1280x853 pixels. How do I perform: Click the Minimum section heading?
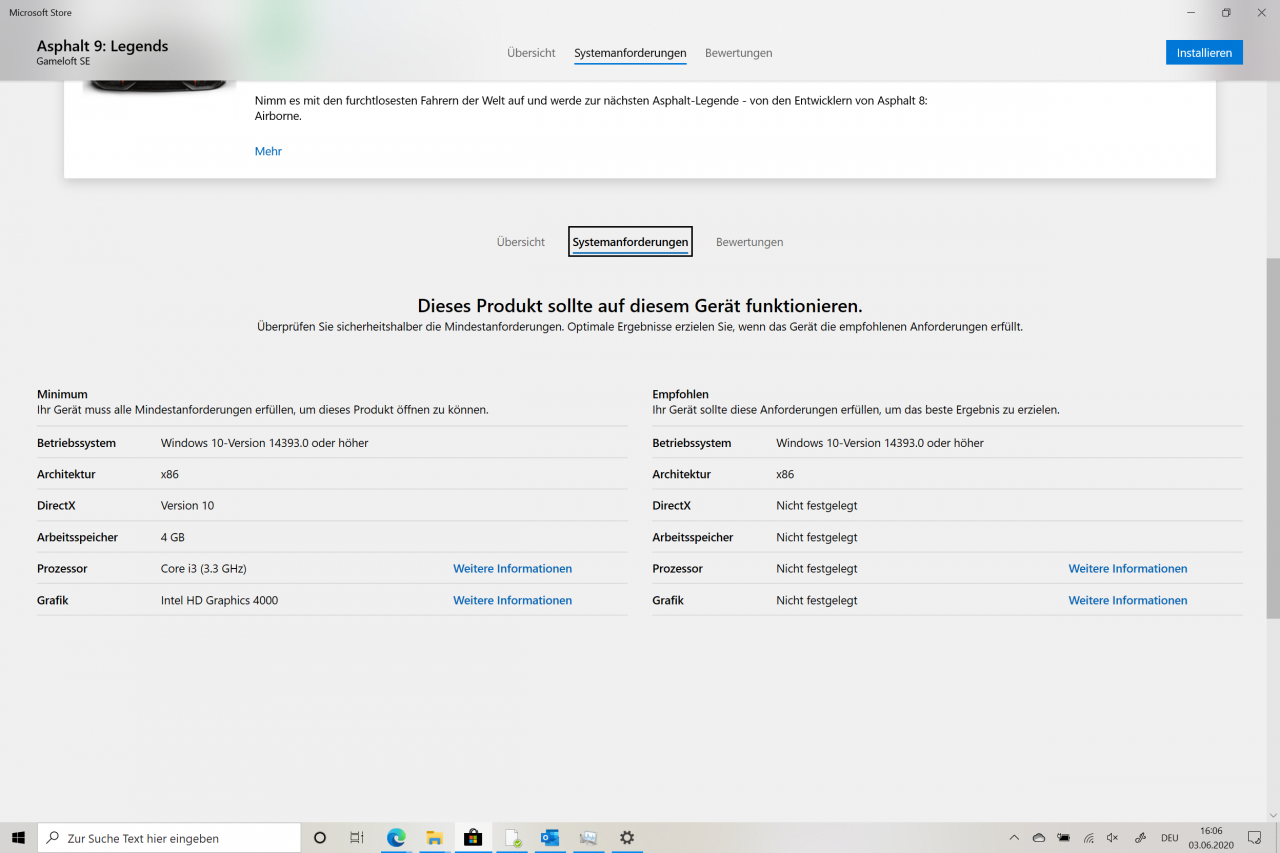(63, 395)
